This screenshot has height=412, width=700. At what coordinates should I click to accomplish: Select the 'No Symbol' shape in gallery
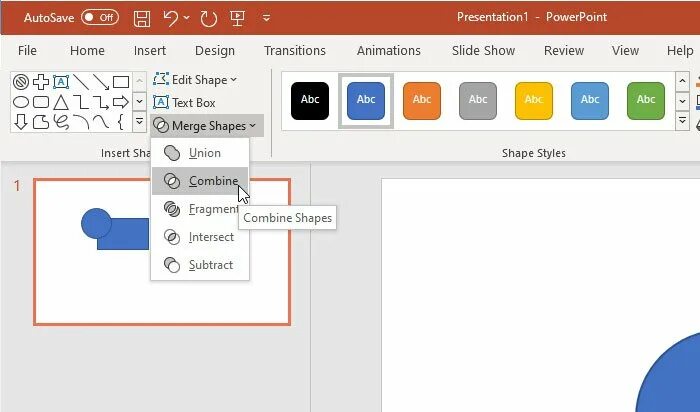point(21,82)
